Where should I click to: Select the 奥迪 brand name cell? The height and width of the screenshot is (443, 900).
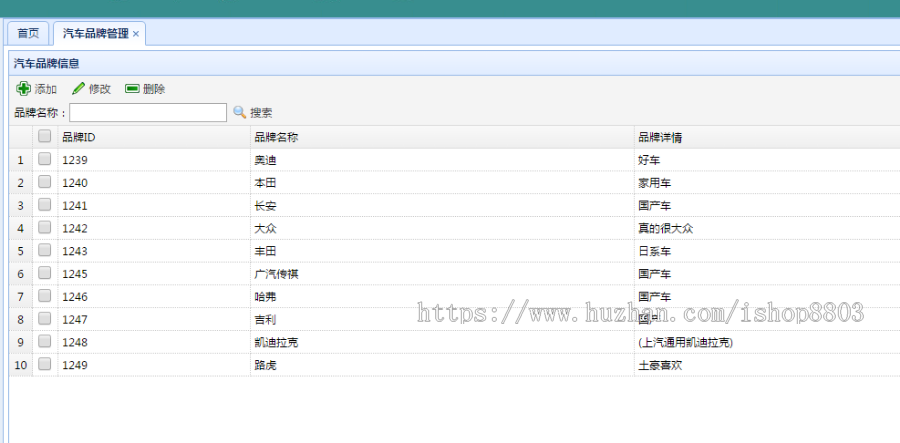[x=442, y=160]
